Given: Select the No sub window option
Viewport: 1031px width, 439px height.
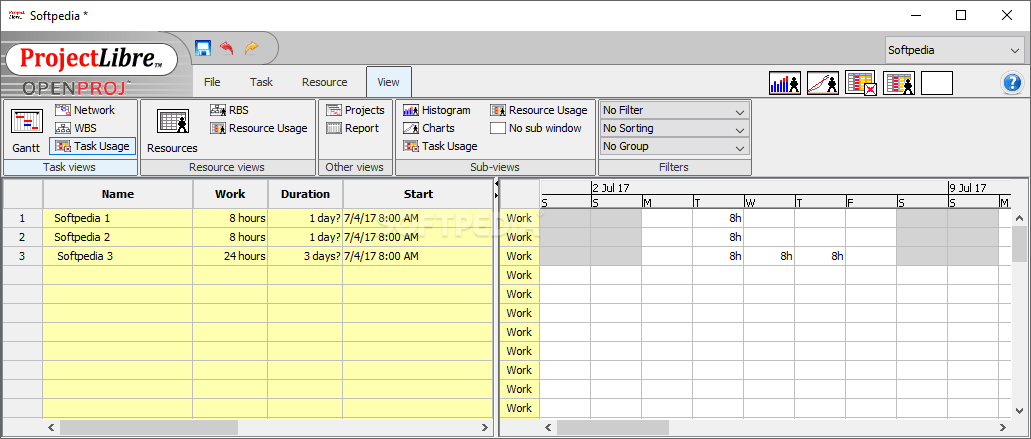Looking at the screenshot, I should (x=537, y=128).
